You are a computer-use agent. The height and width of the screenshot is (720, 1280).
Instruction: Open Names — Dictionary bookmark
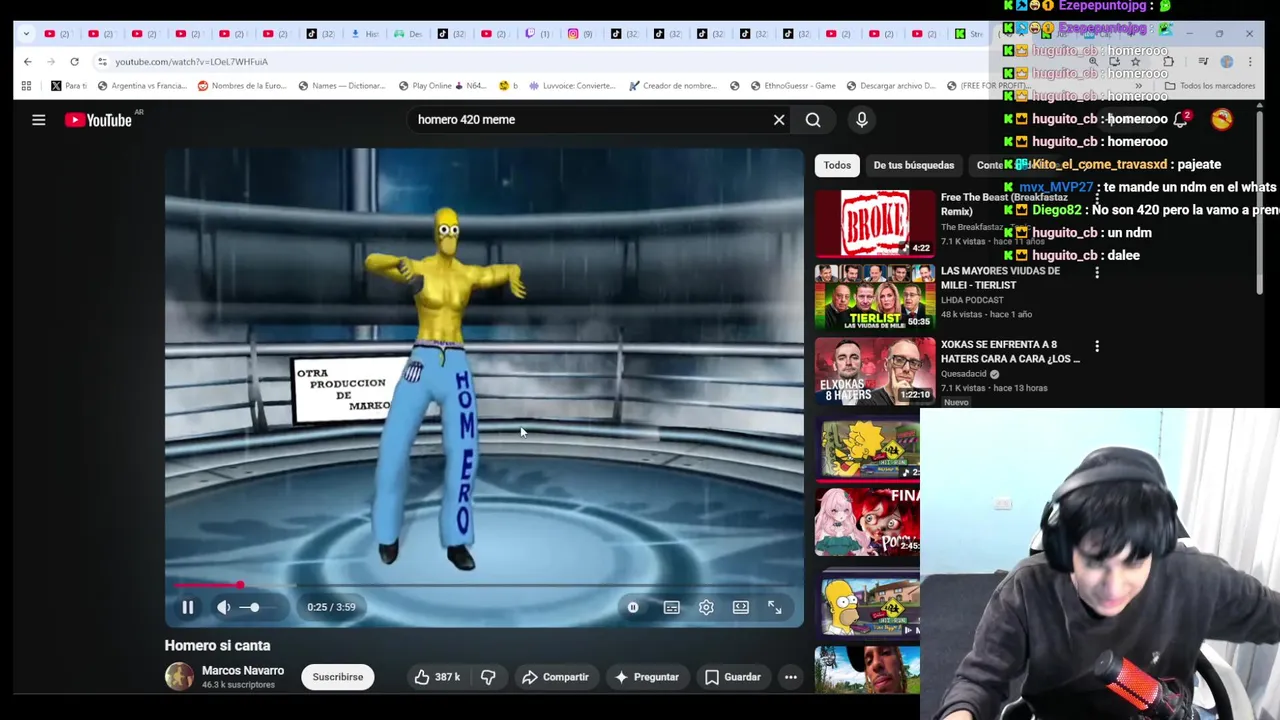click(x=340, y=86)
